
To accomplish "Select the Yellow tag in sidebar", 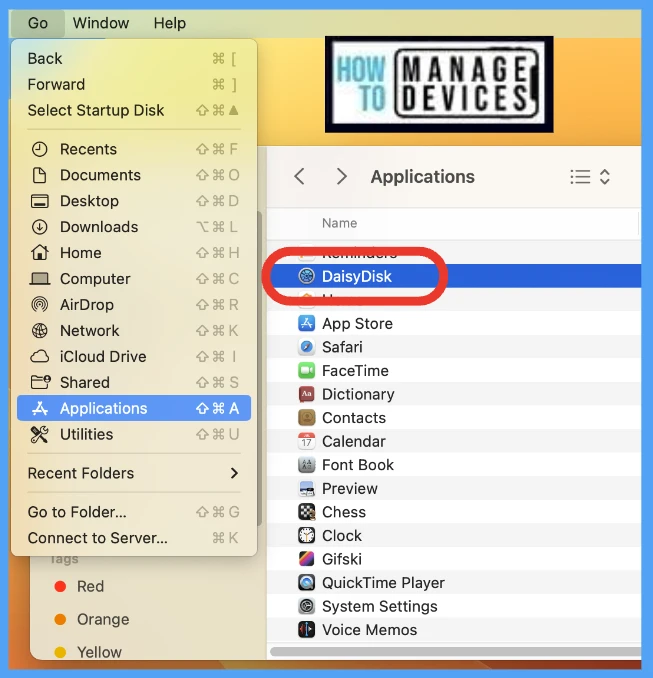I will [88, 652].
